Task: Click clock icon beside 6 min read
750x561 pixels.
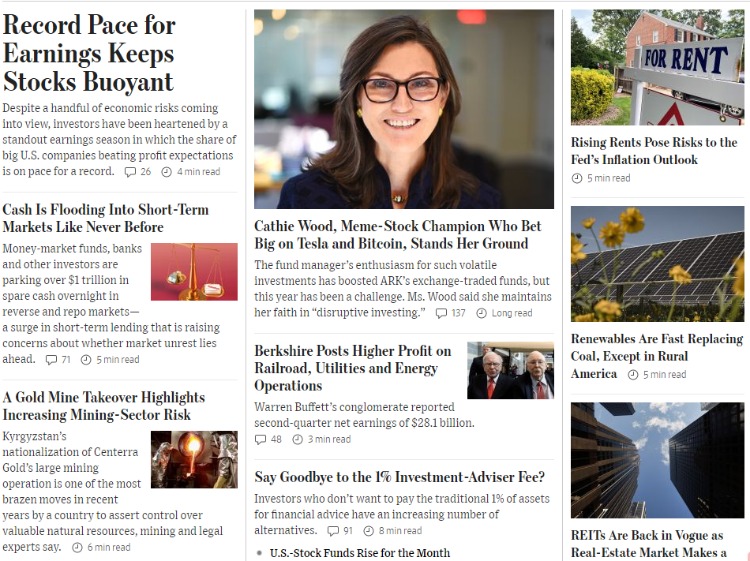Action: 77,548
